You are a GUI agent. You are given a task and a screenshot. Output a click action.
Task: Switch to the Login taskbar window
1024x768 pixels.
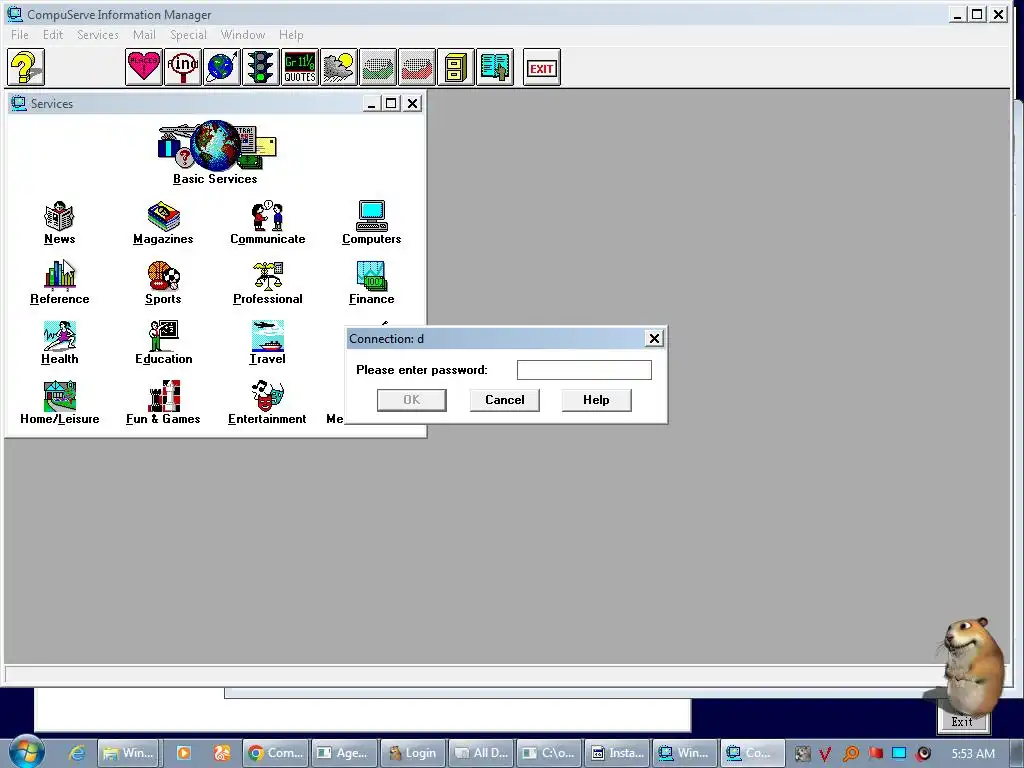point(413,753)
